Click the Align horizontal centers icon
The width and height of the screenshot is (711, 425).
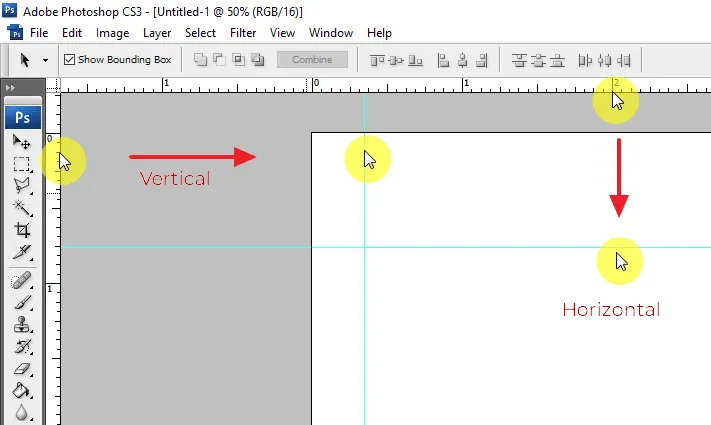(x=463, y=60)
